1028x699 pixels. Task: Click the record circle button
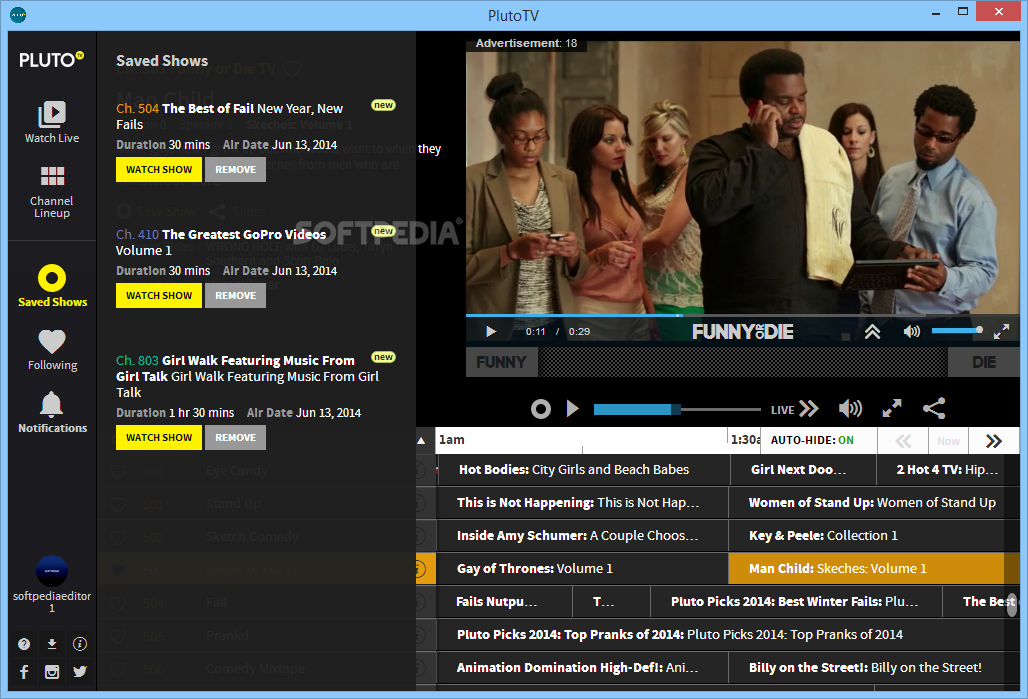[541, 409]
